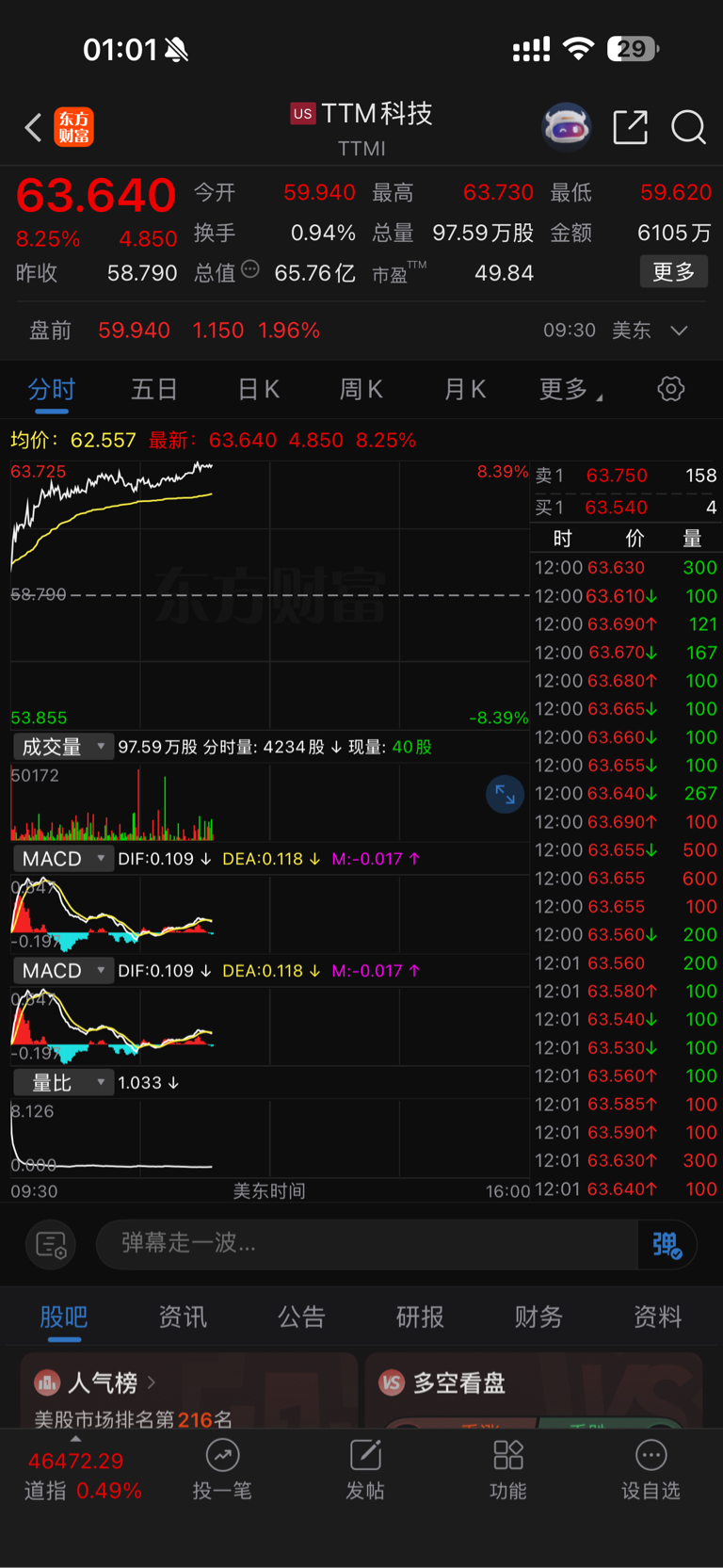The height and width of the screenshot is (1568, 723).
Task: Open the 成交量 indicator dropdown
Action: point(63,747)
